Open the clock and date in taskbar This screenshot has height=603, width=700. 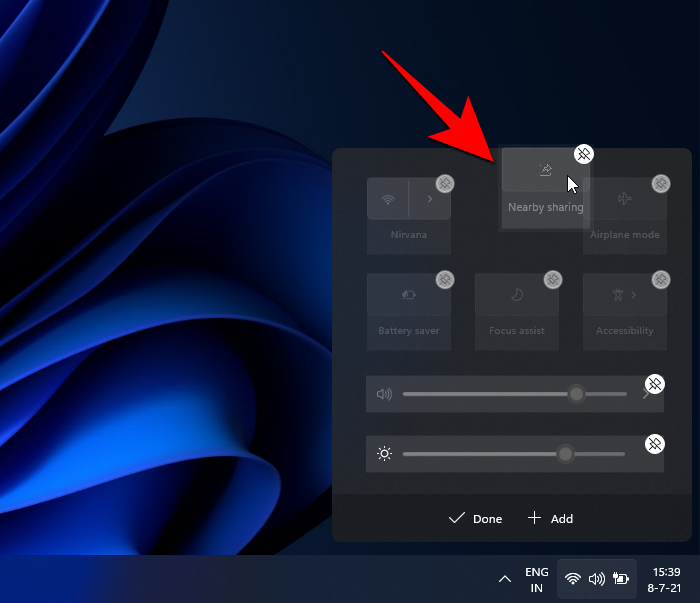pos(666,580)
